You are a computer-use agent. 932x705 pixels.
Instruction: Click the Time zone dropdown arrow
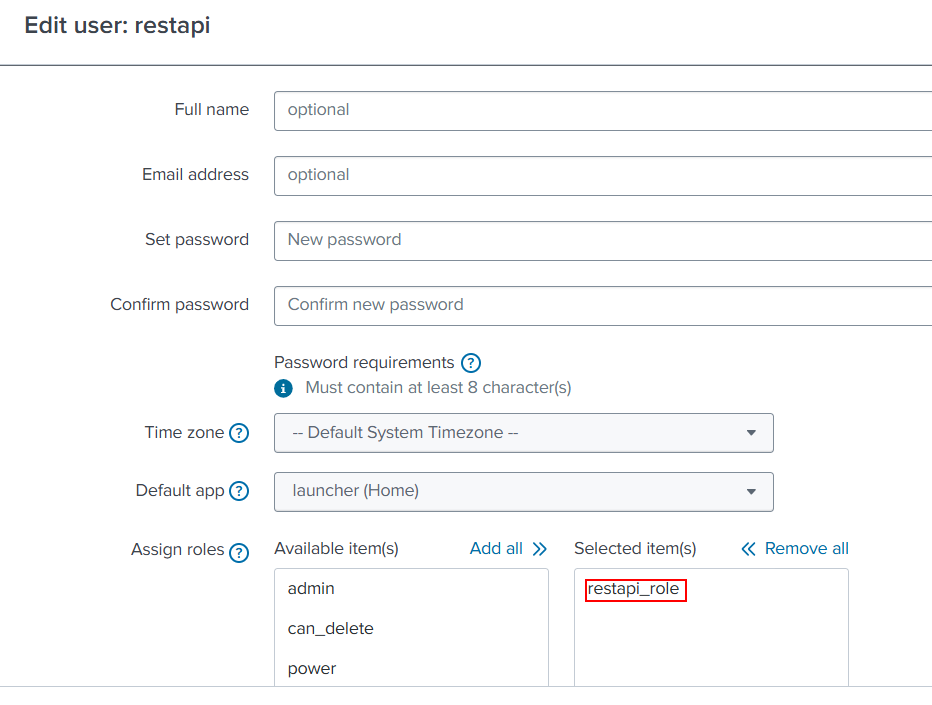point(751,433)
